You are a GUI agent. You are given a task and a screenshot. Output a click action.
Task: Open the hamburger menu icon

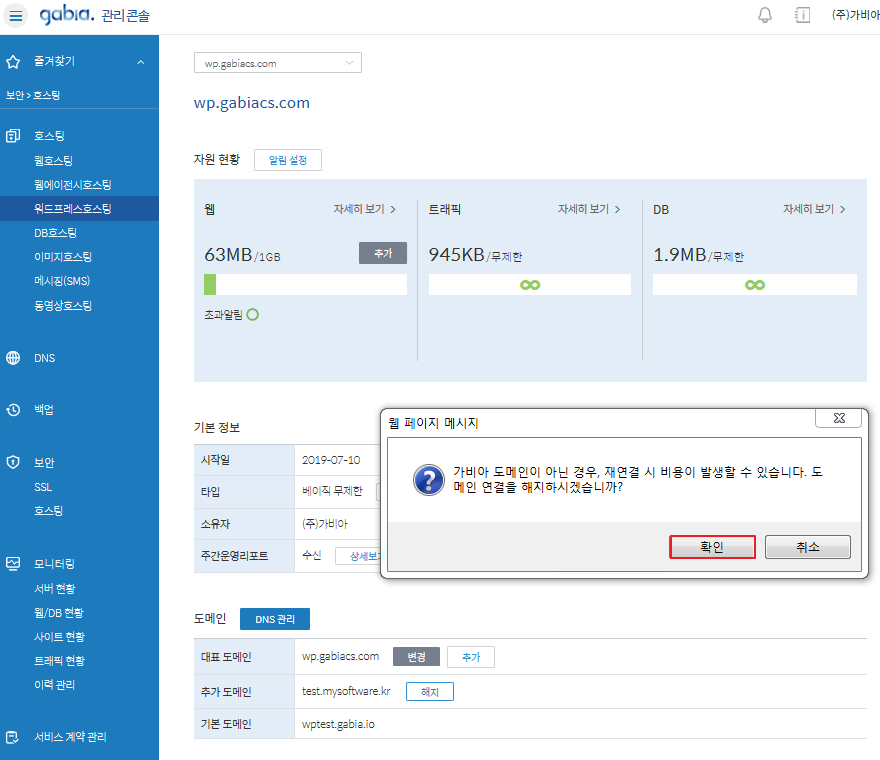tap(16, 15)
